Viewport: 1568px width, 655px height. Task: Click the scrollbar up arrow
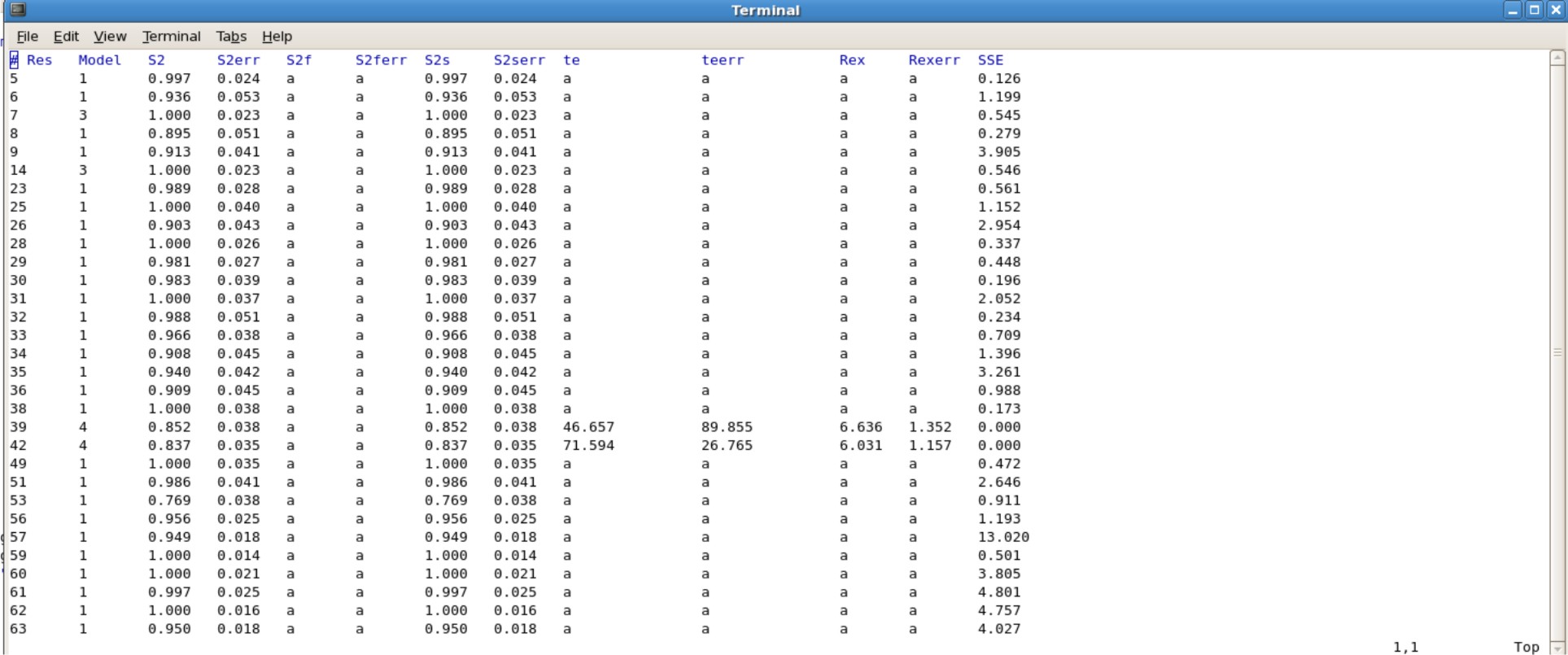coord(1557,58)
